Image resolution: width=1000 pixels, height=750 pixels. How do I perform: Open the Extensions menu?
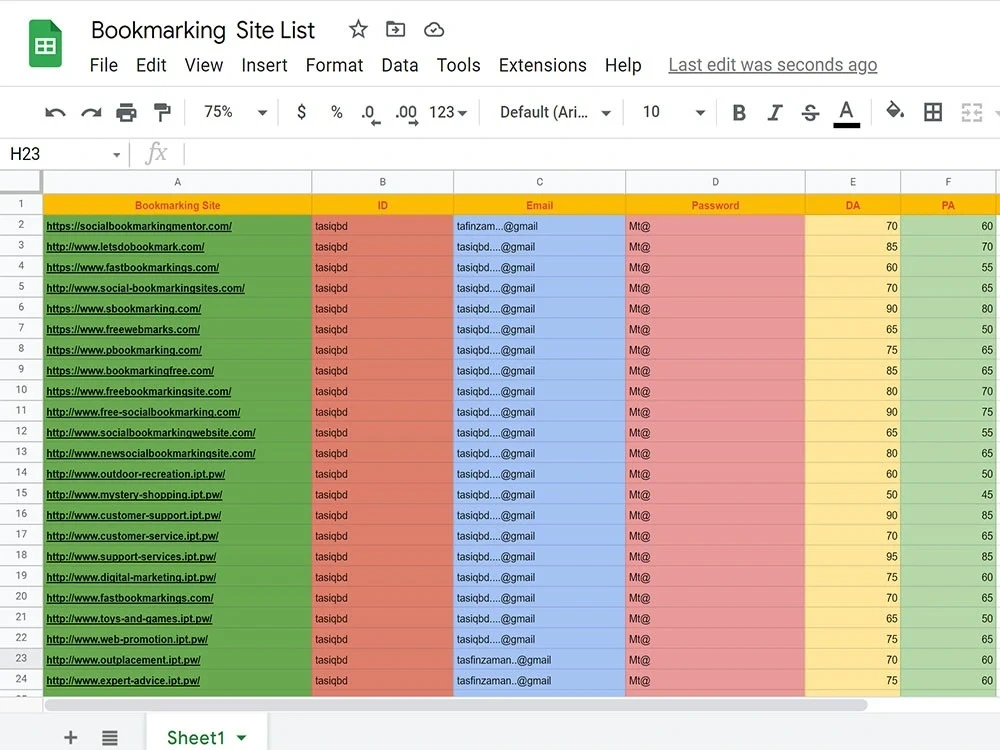pyautogui.click(x=543, y=65)
